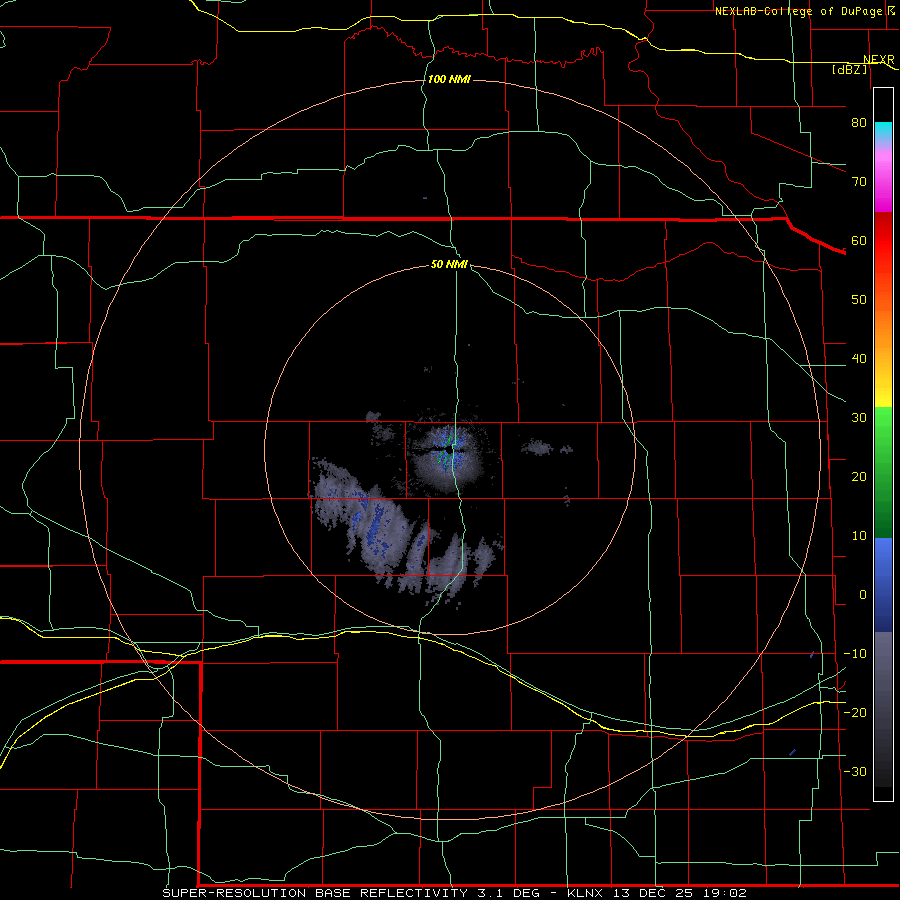Click the 10 value on the dBZ scale
This screenshot has height=900, width=900.
(x=859, y=536)
